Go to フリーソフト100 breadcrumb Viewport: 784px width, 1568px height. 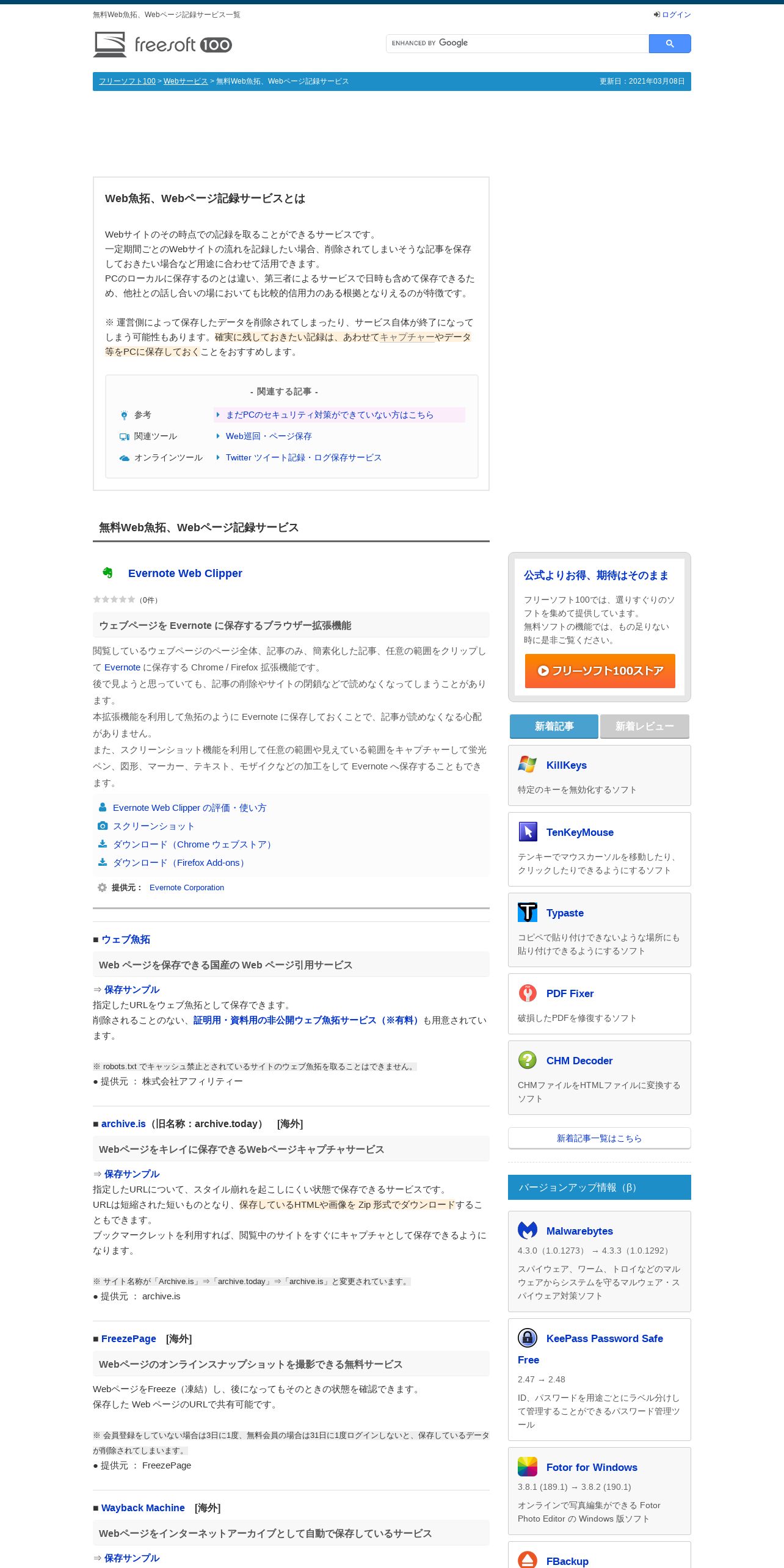127,81
